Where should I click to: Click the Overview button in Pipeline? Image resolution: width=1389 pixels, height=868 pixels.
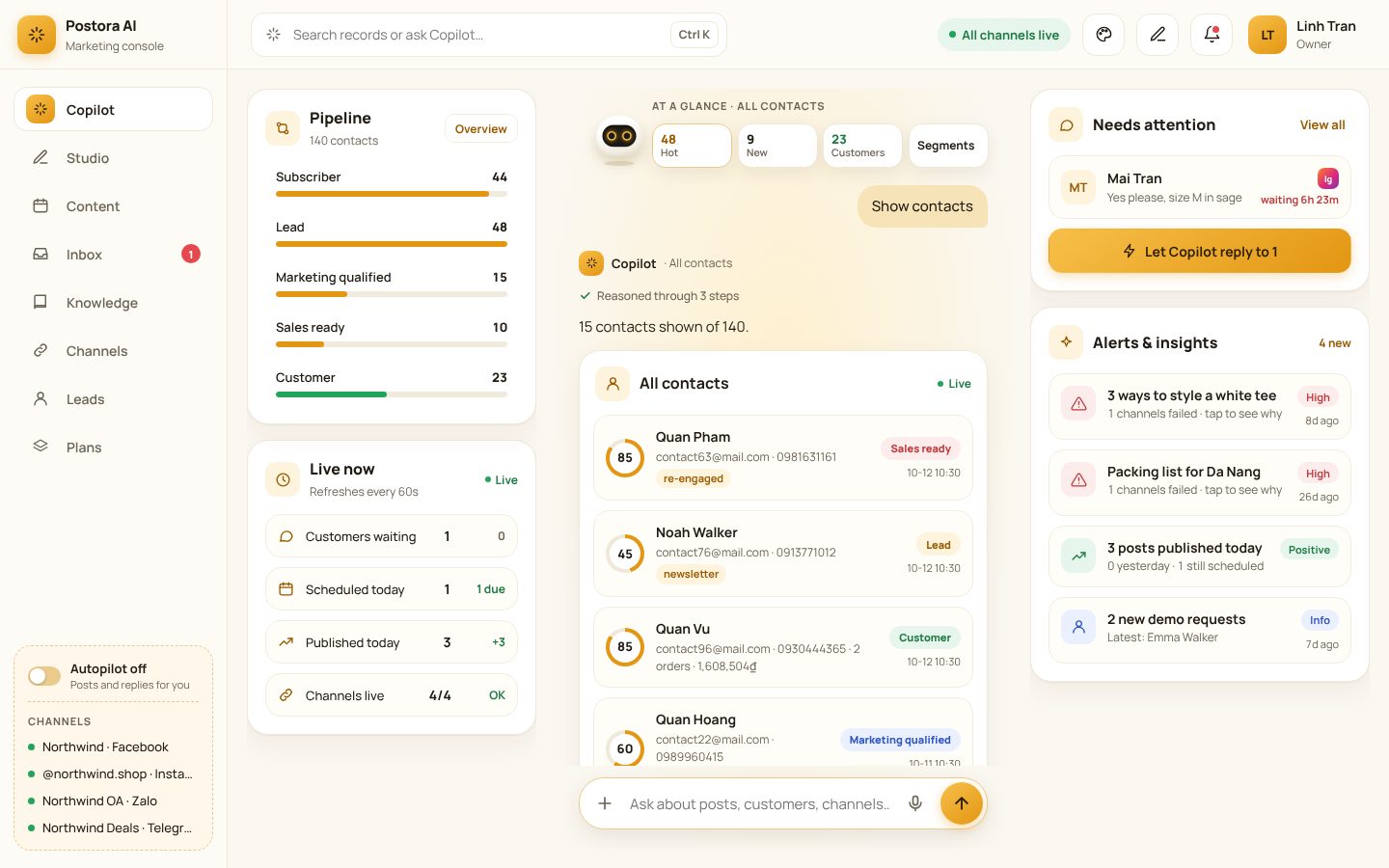coord(480,129)
